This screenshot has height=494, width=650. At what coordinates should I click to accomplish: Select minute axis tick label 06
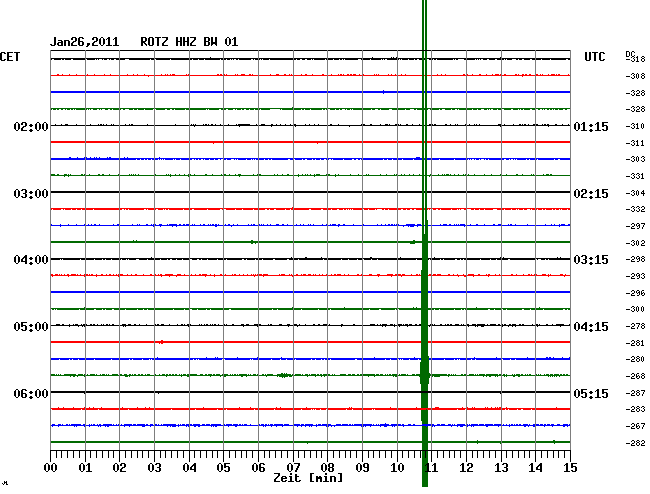tap(258, 468)
